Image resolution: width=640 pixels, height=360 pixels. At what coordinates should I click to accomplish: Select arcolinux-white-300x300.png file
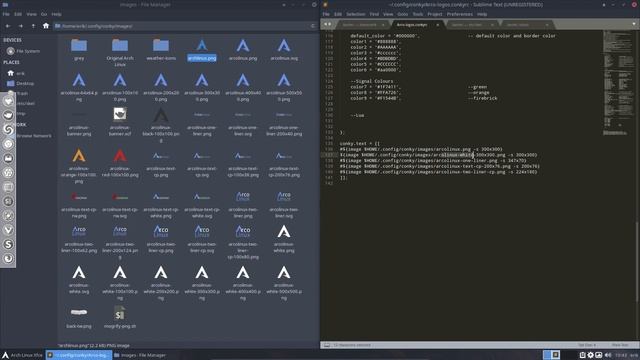pos(202,283)
